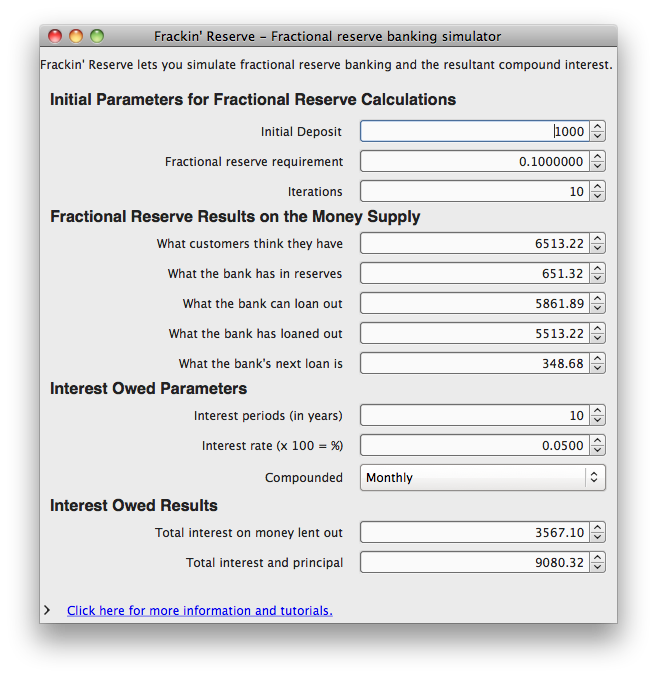Screen dimensions: 657x678
Task: Open the Compounded Monthly dropdown
Action: [482, 478]
